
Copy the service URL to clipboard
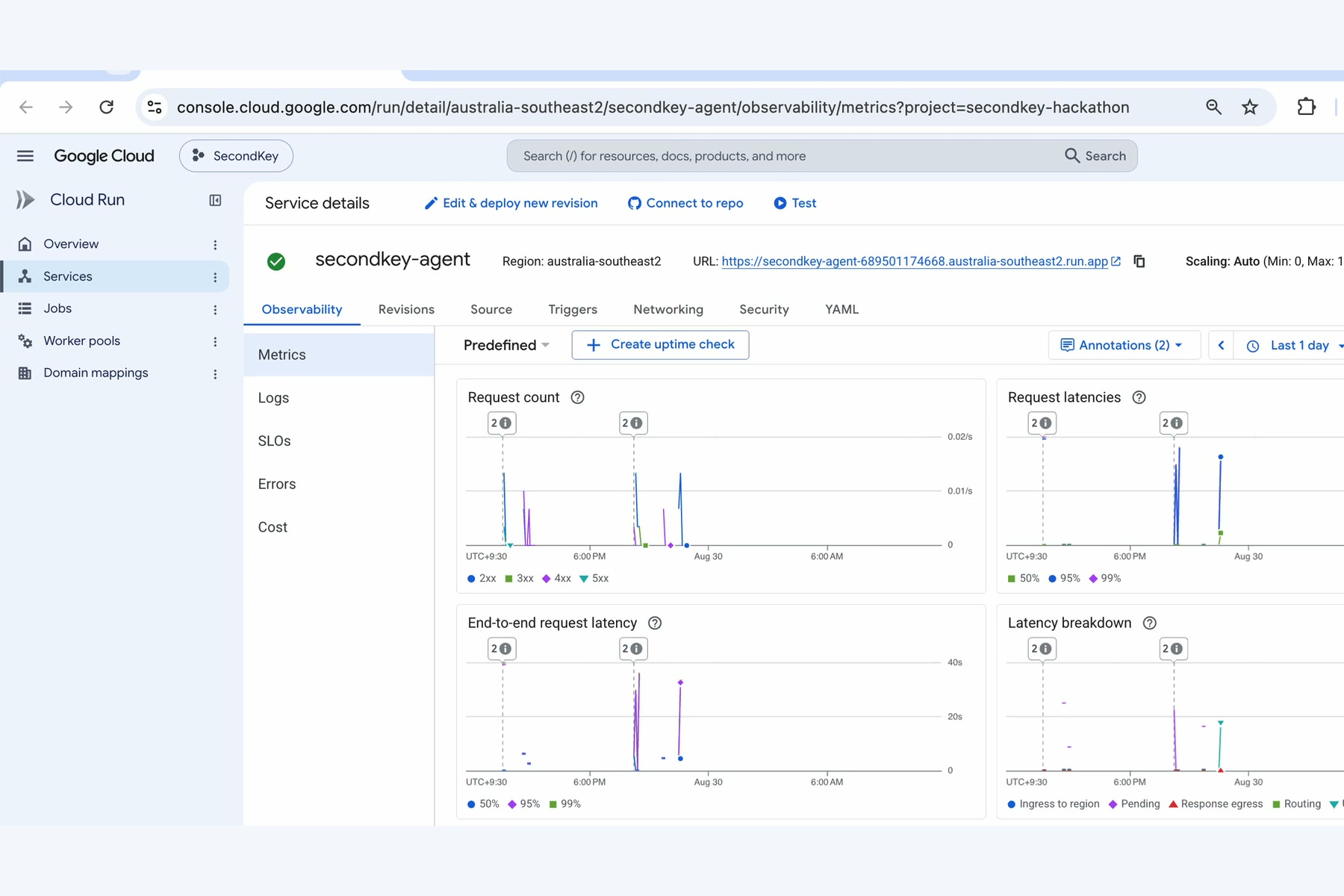(1139, 261)
